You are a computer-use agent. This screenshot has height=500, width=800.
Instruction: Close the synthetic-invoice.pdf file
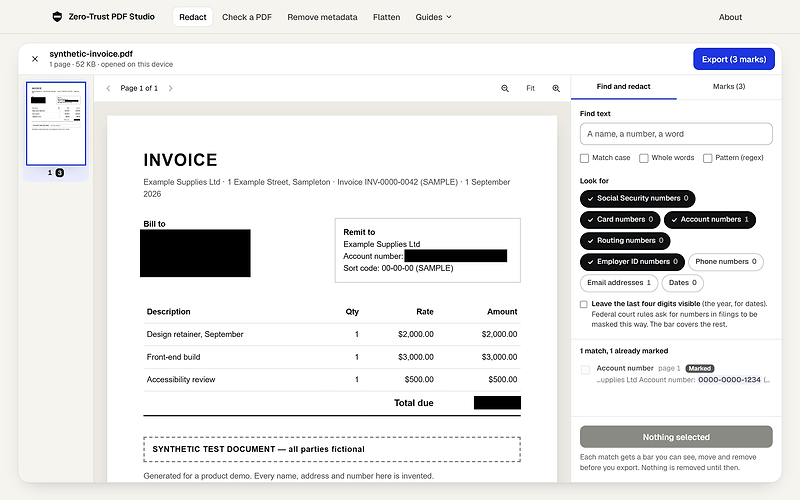tap(35, 59)
